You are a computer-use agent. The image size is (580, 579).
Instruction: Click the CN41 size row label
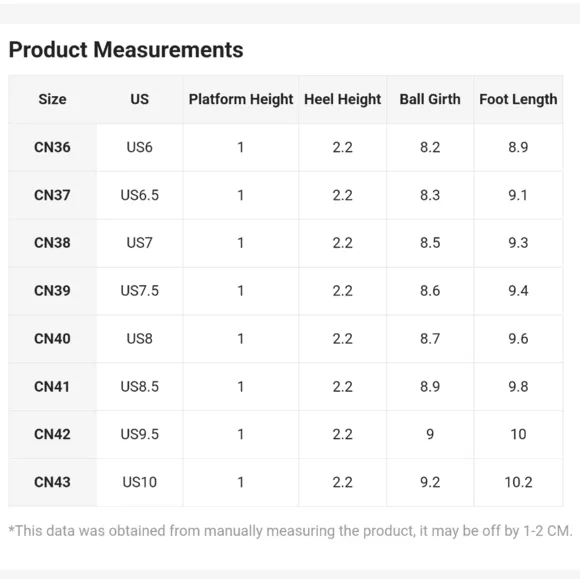pos(52,387)
